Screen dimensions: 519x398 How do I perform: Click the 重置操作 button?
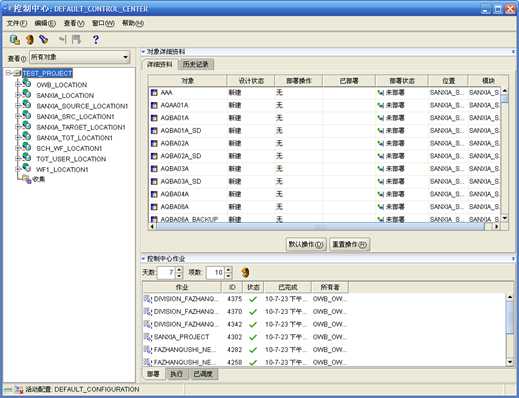pos(349,244)
